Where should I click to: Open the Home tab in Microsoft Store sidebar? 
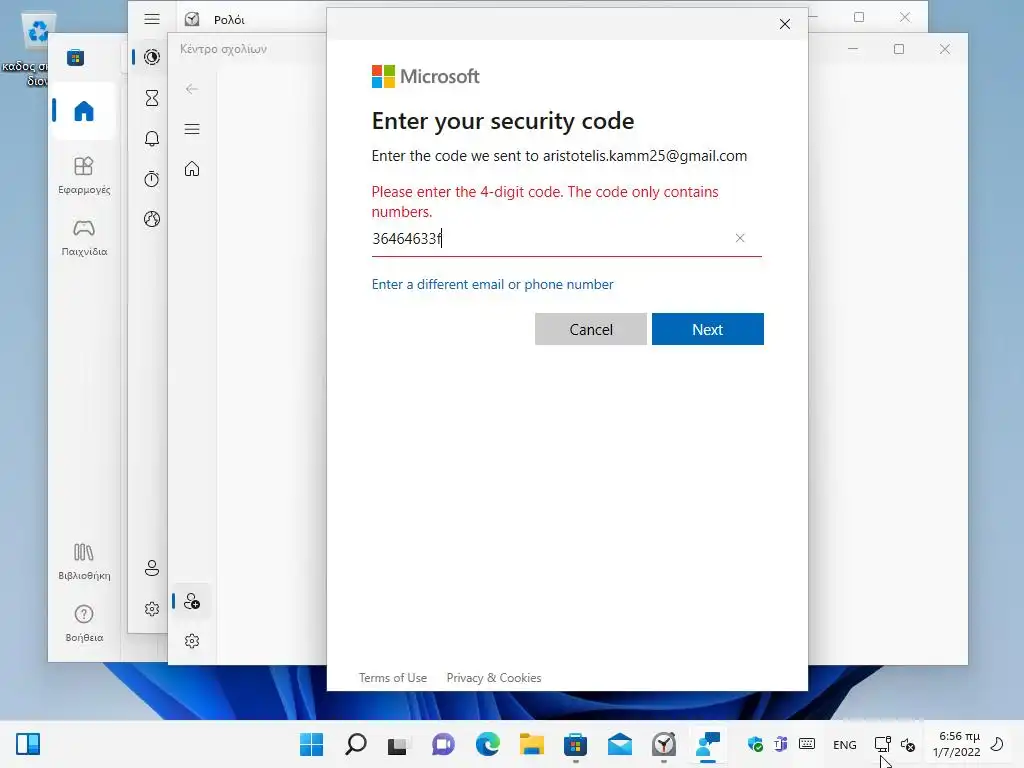[84, 111]
